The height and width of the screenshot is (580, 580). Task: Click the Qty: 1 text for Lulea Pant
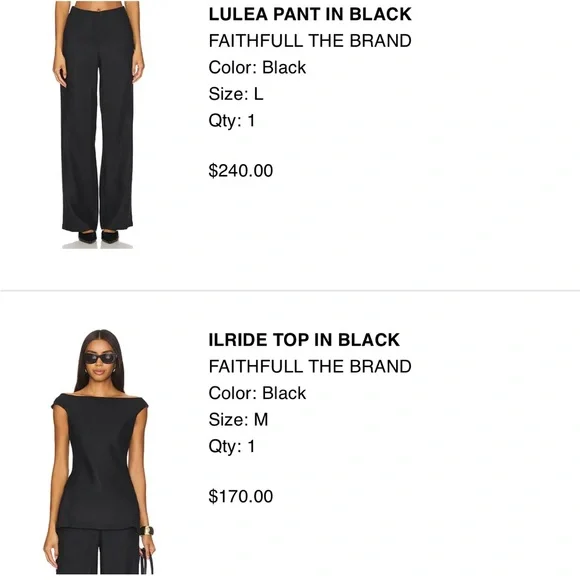pyautogui.click(x=232, y=121)
